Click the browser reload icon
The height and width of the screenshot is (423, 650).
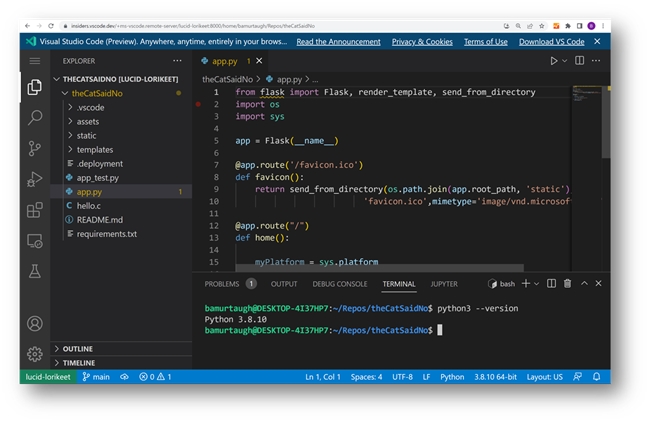pyautogui.click(x=51, y=26)
